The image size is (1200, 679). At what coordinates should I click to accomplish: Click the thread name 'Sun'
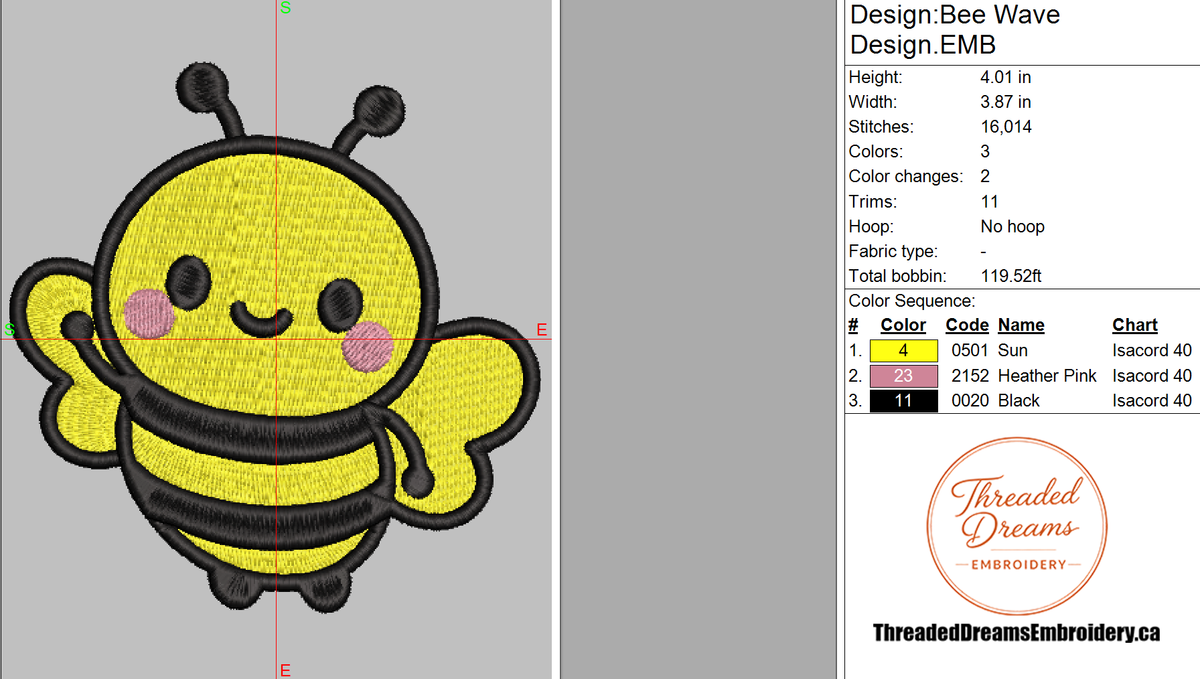click(x=1013, y=351)
